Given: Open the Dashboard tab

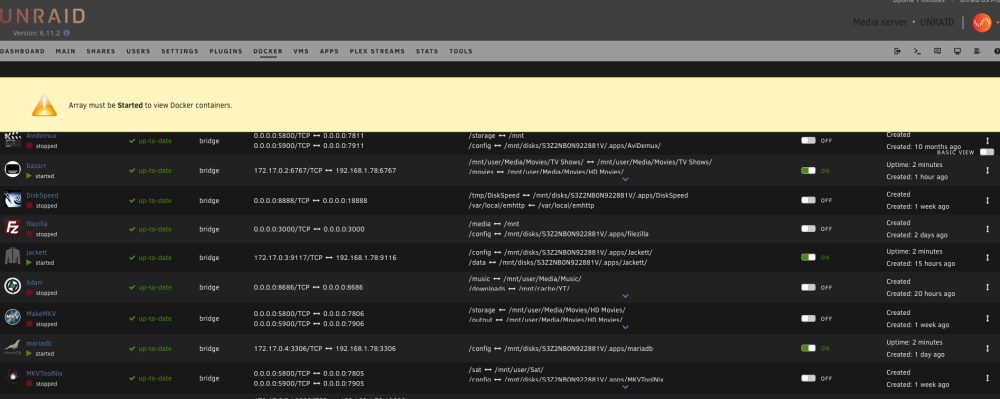Looking at the screenshot, I should point(22,51).
